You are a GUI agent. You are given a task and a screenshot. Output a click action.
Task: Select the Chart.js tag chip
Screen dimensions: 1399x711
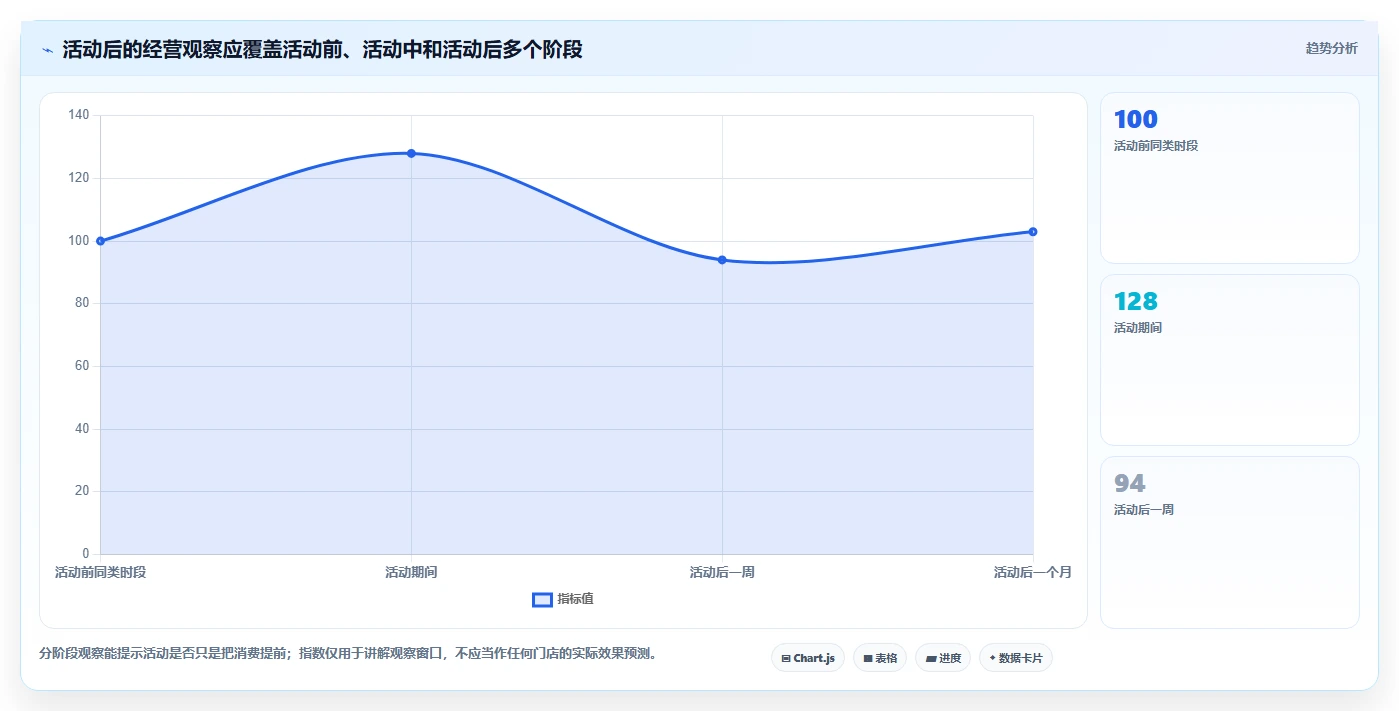(808, 658)
